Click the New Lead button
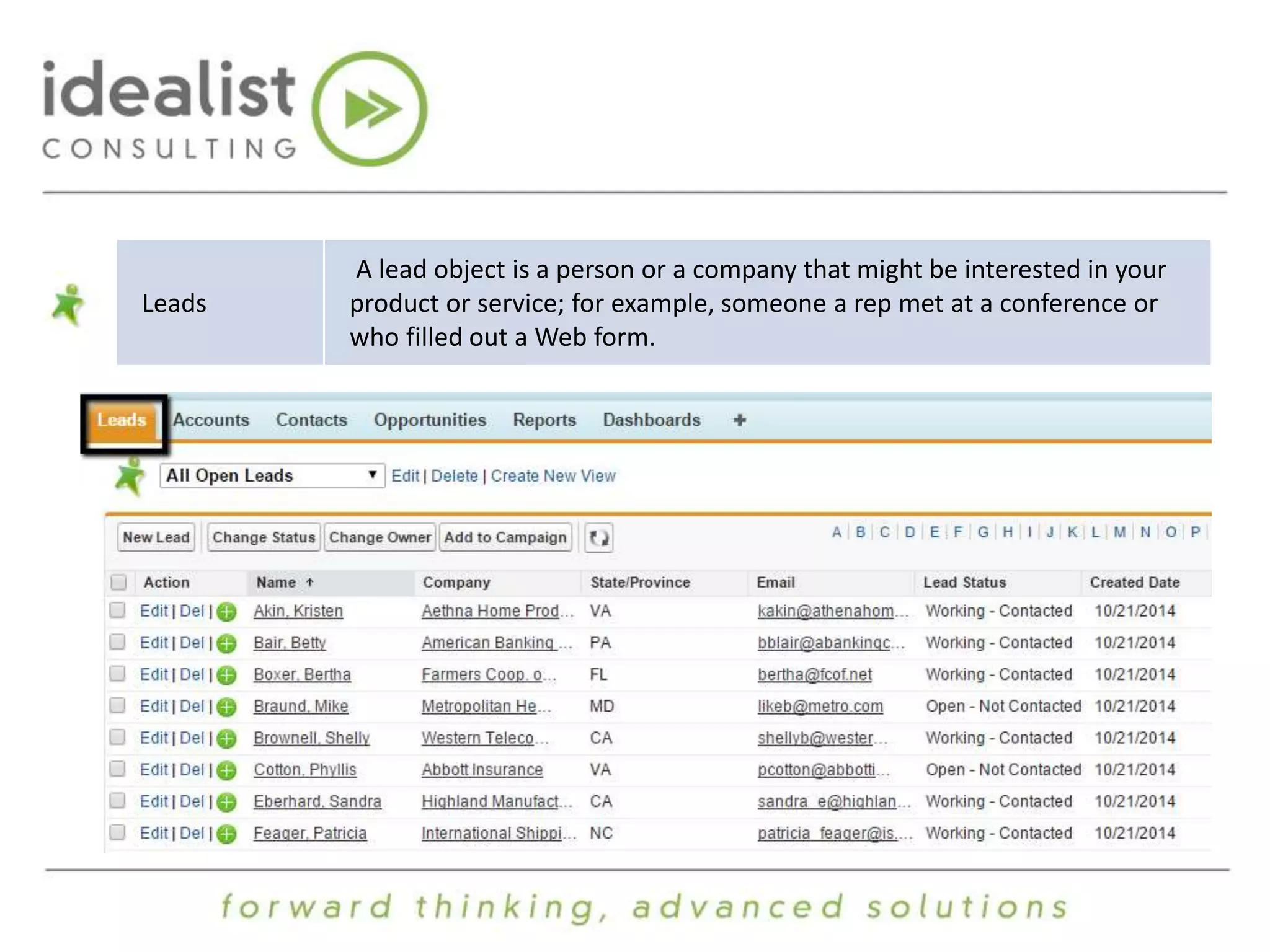Viewport: 1270px width, 952px height. tap(156, 537)
